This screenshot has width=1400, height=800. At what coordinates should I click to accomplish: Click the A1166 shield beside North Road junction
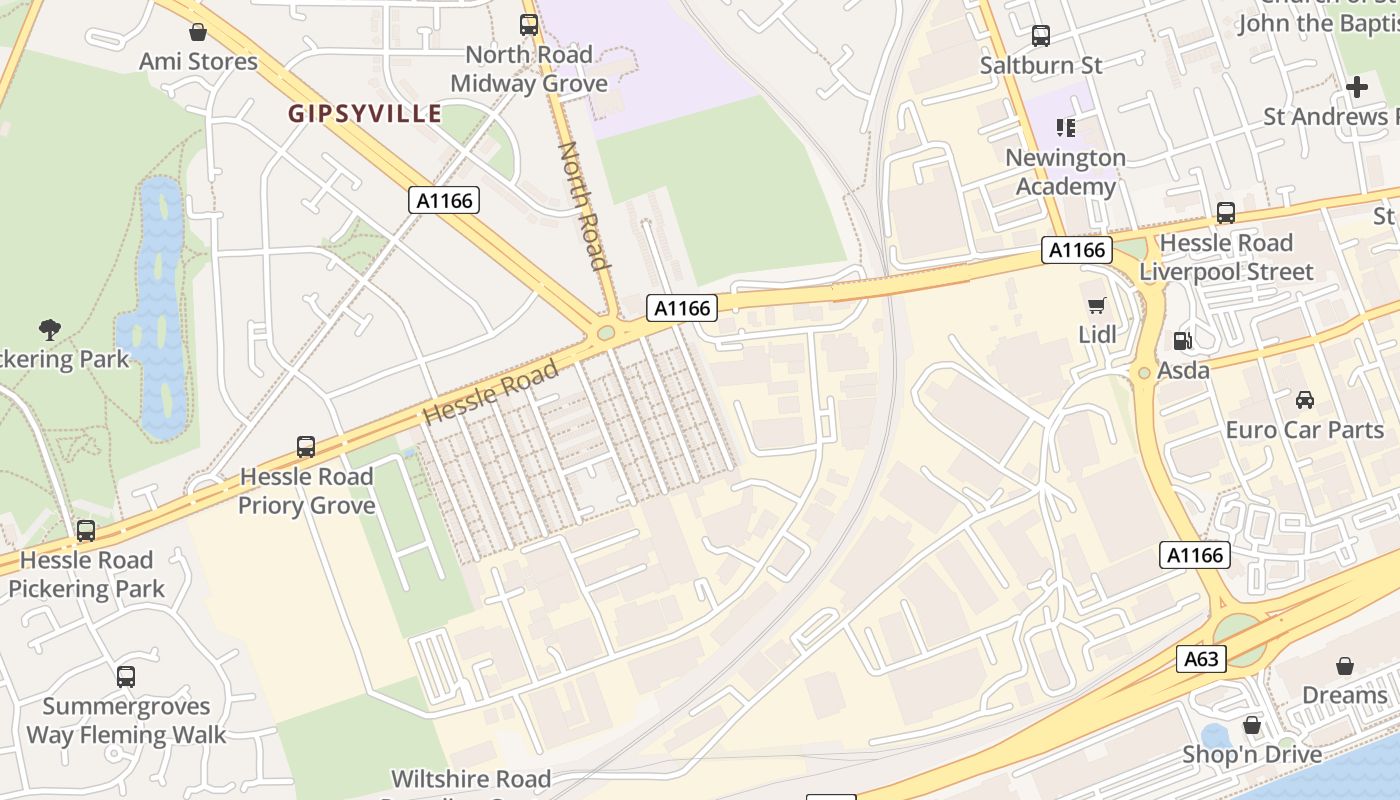[x=683, y=308]
